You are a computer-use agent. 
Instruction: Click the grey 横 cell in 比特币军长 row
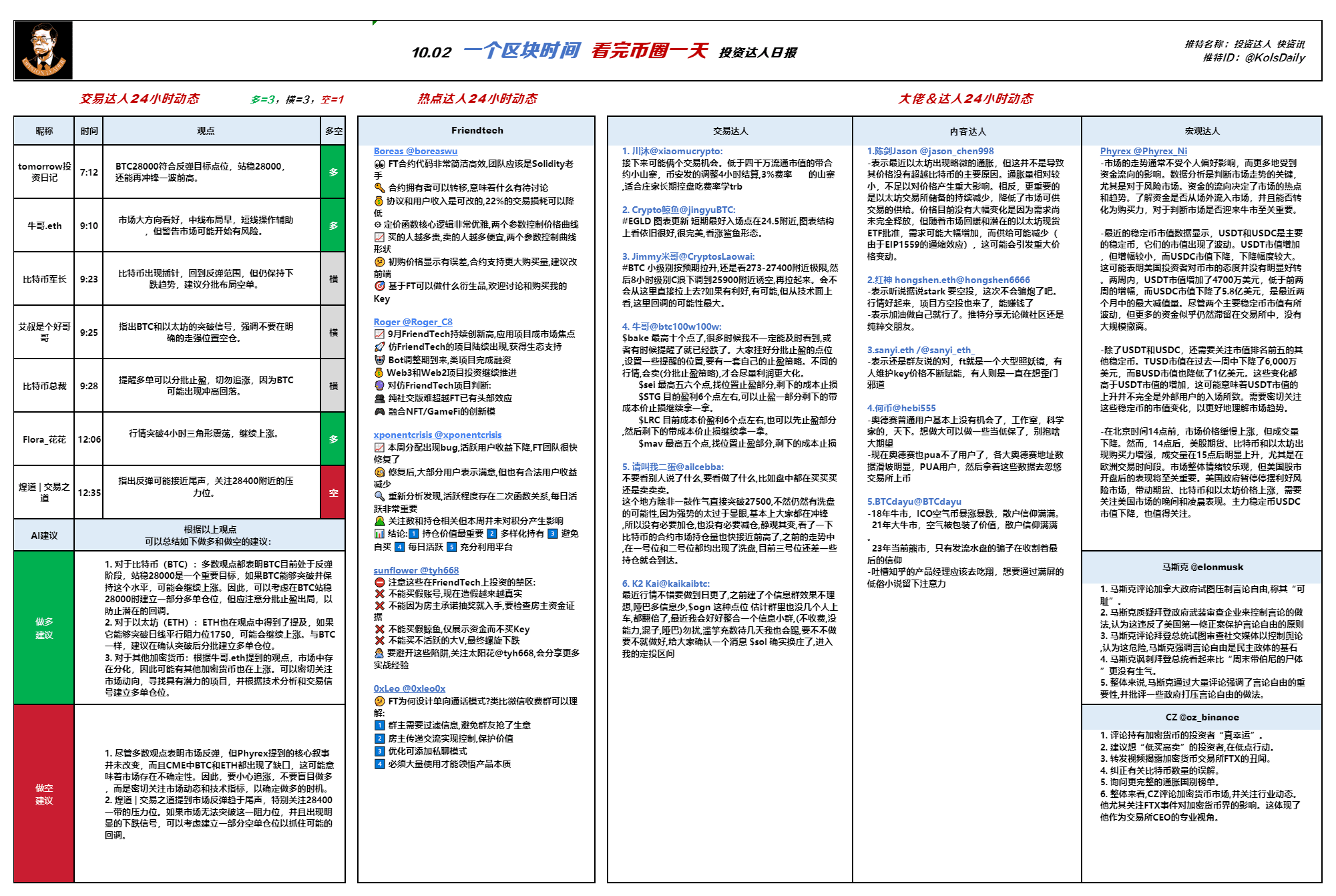[x=333, y=278]
